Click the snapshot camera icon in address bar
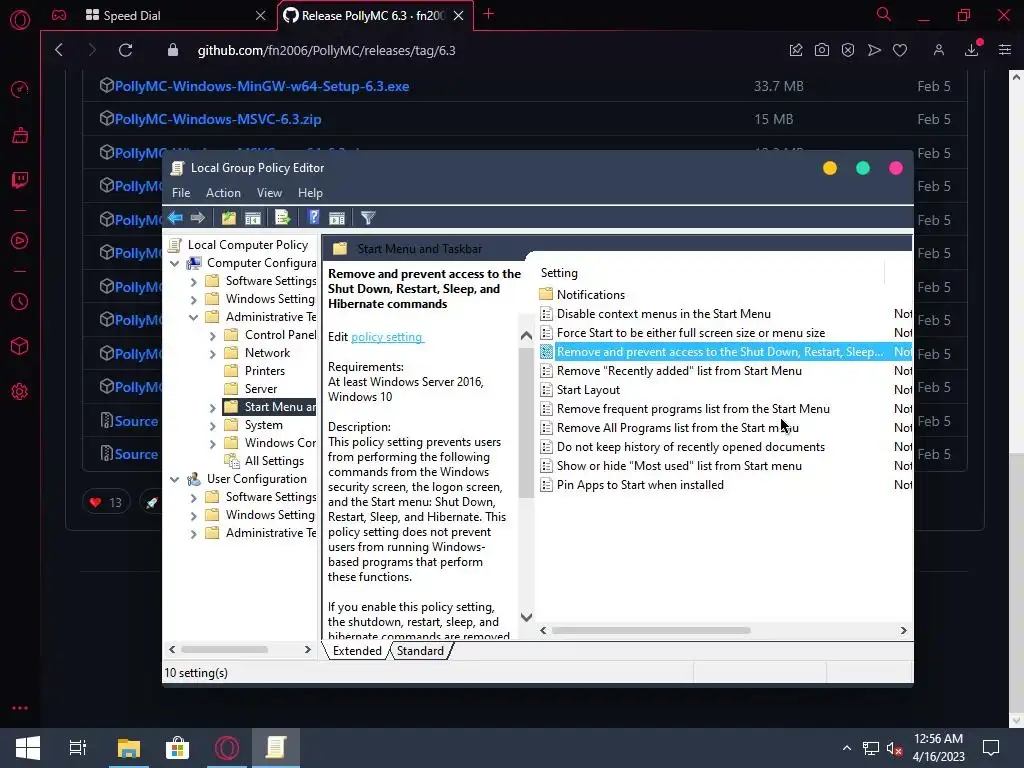This screenshot has height=768, width=1024. point(822,50)
